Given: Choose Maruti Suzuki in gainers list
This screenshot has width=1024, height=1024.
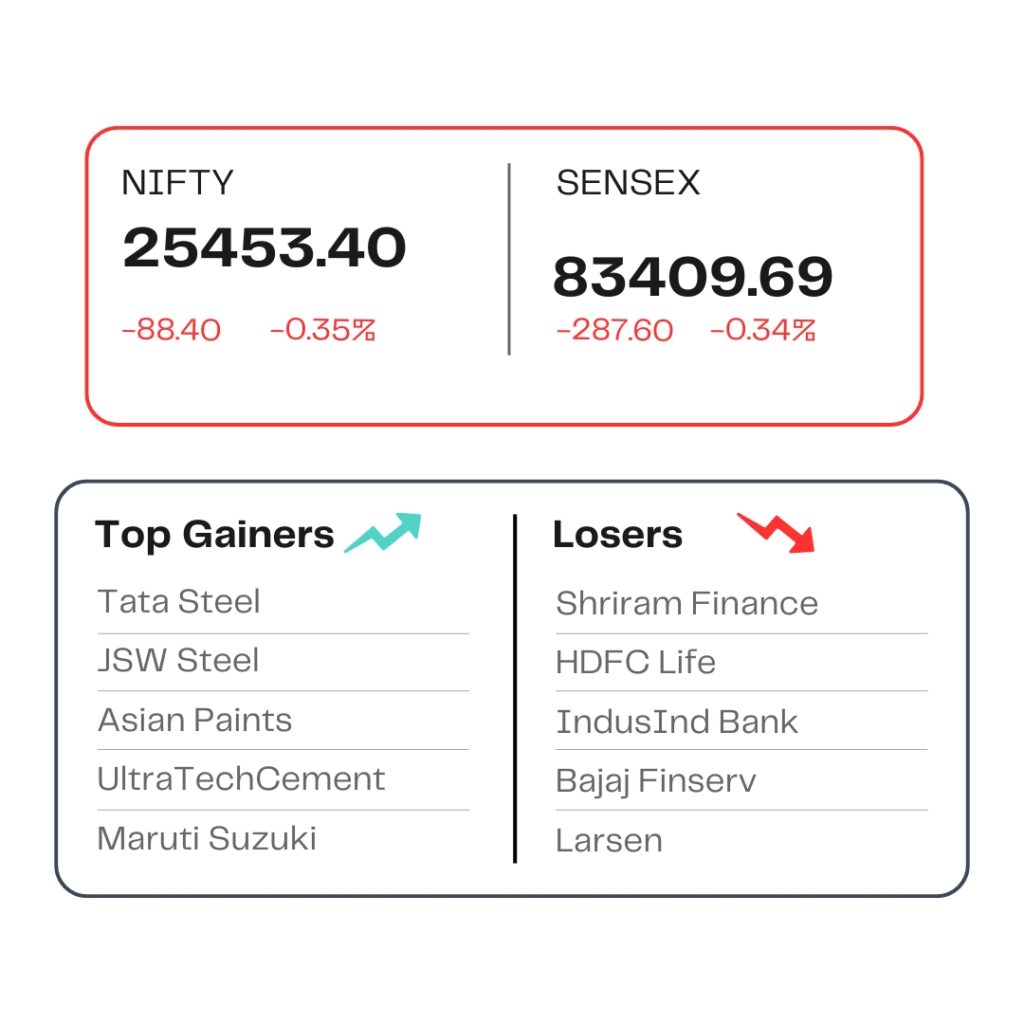Looking at the screenshot, I should click(x=207, y=839).
